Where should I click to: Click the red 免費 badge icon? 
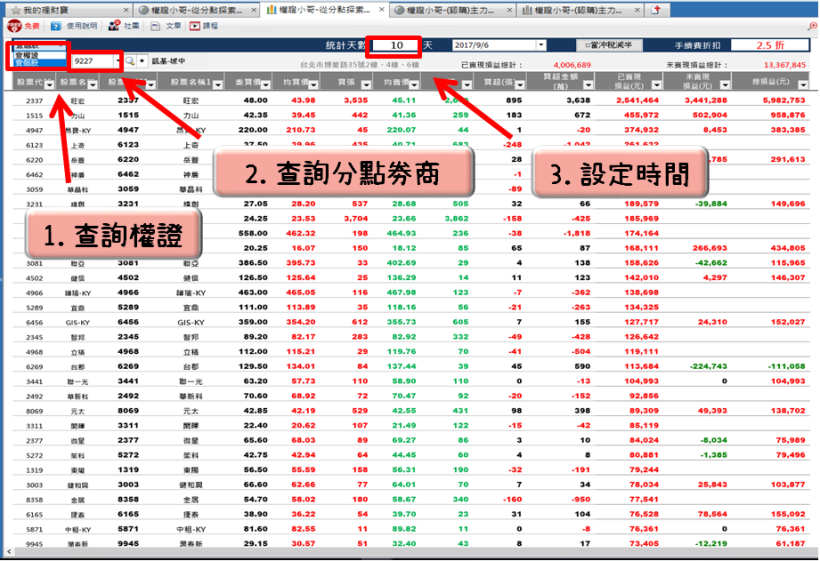tap(15, 26)
